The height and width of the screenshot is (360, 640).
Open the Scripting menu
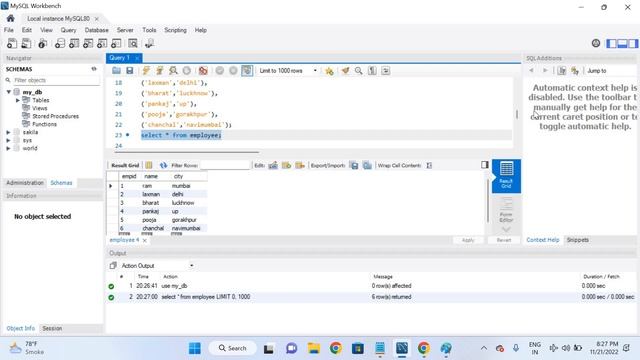(x=175, y=30)
